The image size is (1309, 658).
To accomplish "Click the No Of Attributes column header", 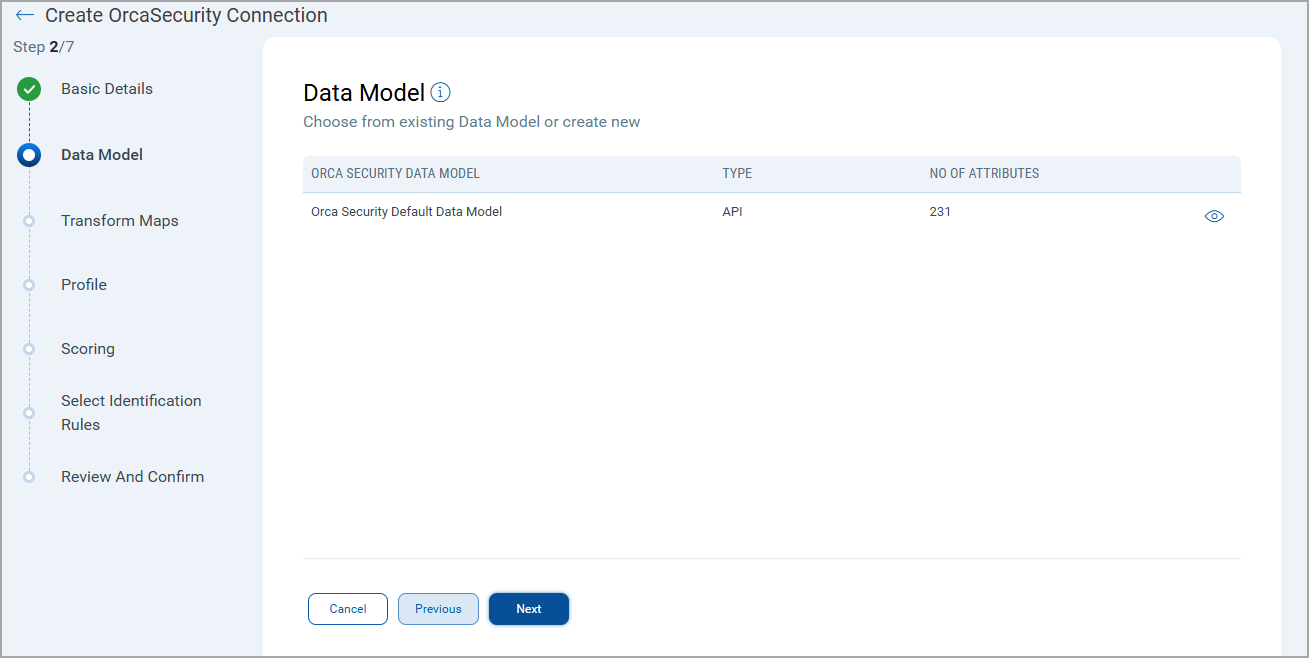I will [x=984, y=174].
